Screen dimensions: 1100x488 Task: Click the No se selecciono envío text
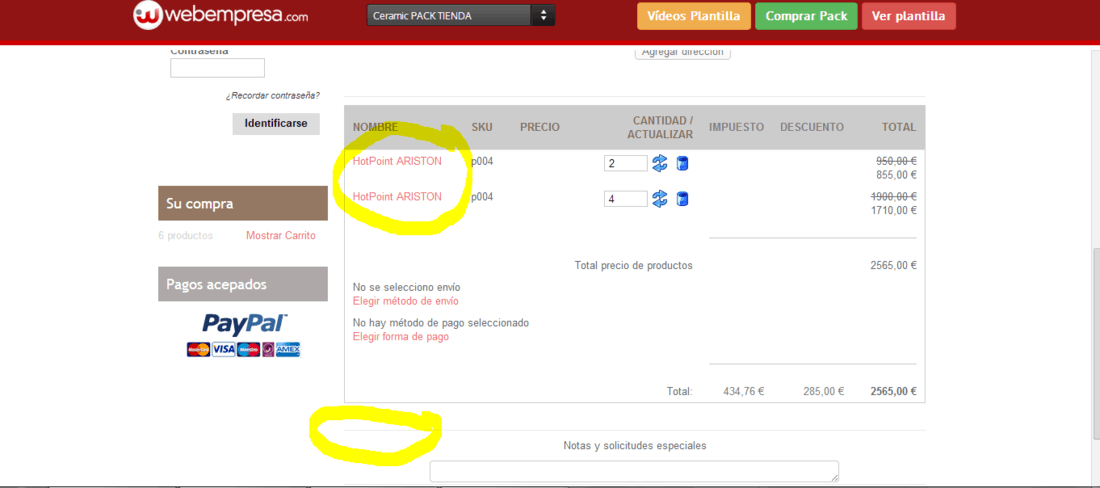(x=407, y=287)
